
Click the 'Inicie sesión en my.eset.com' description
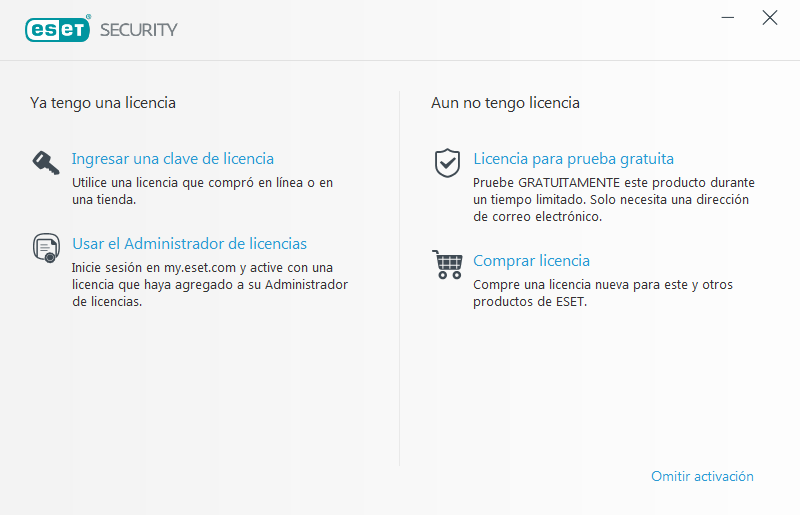coord(209,285)
